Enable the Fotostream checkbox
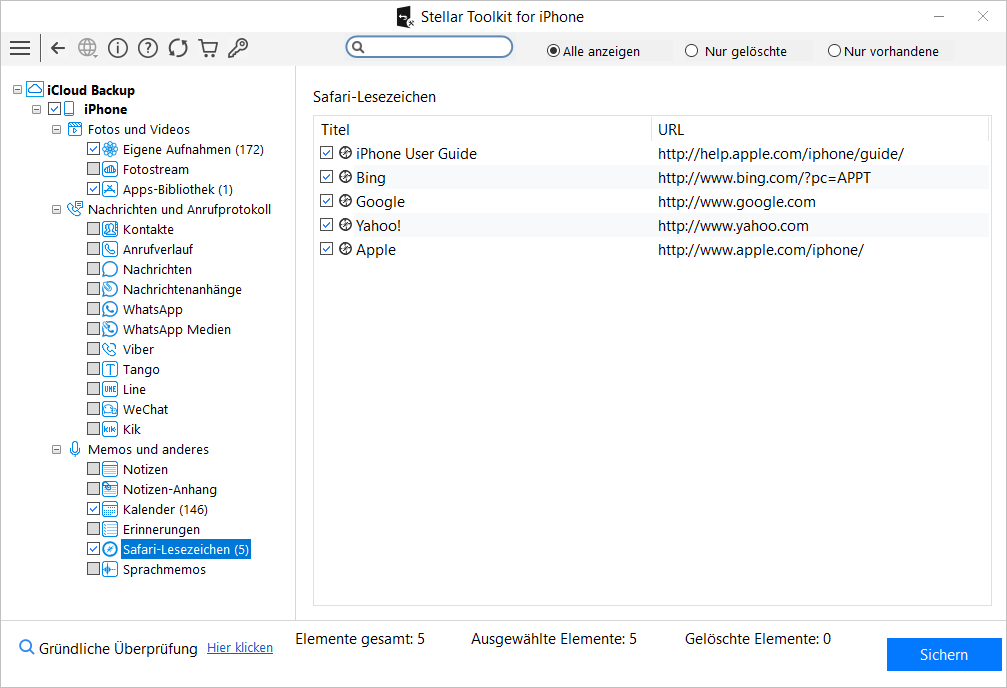 93,170
